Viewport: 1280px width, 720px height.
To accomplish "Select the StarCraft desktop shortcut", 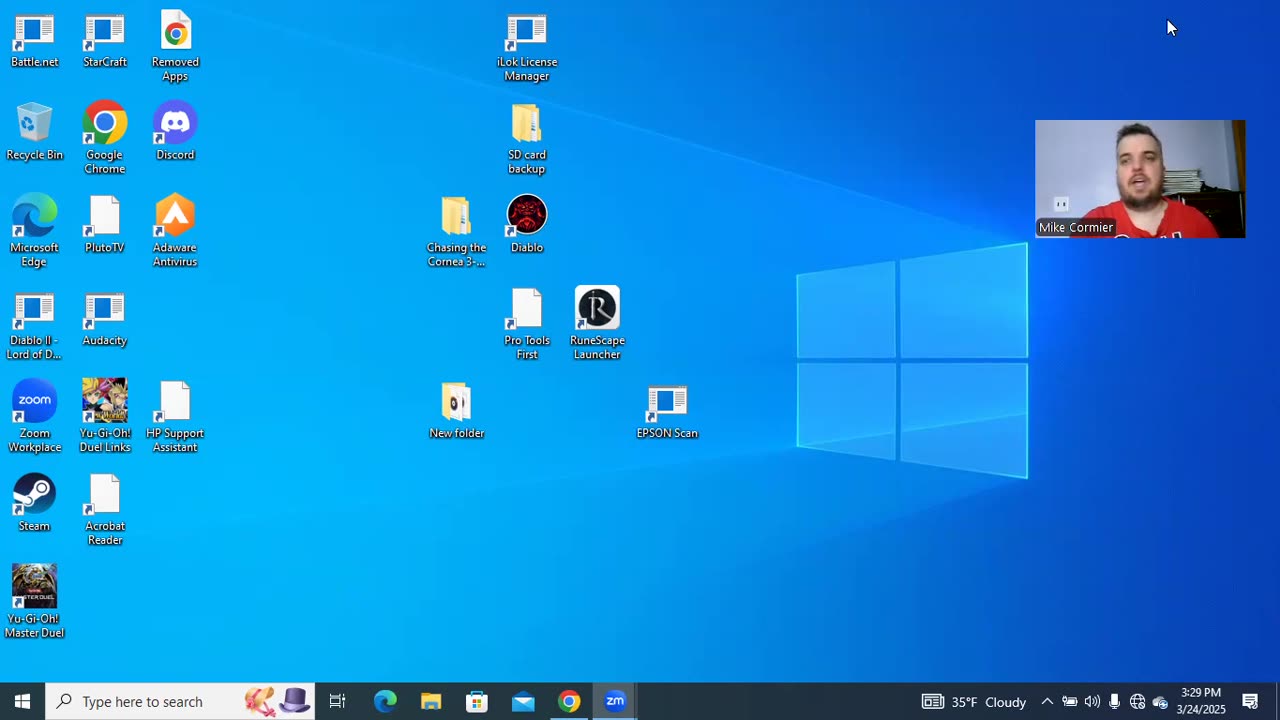I will tap(105, 41).
